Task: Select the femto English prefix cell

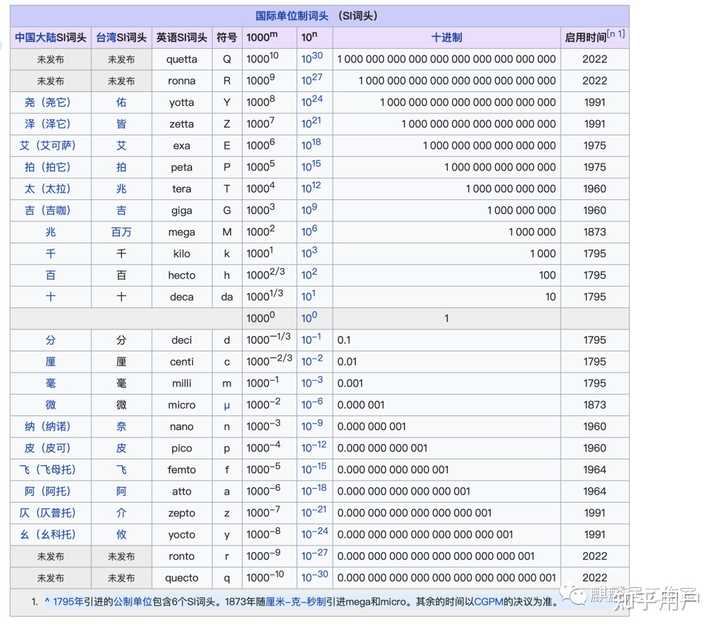Action: (x=182, y=470)
